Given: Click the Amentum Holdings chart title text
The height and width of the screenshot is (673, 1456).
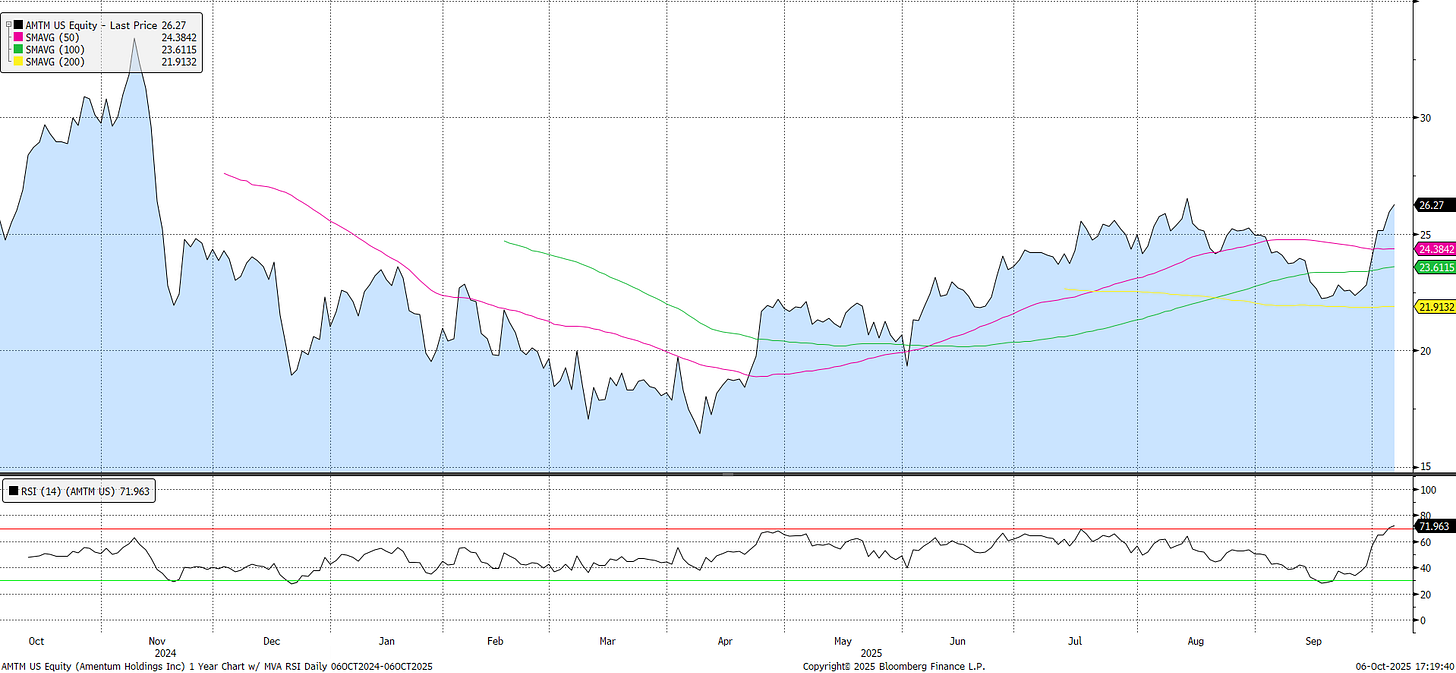Looking at the screenshot, I should click(218, 665).
